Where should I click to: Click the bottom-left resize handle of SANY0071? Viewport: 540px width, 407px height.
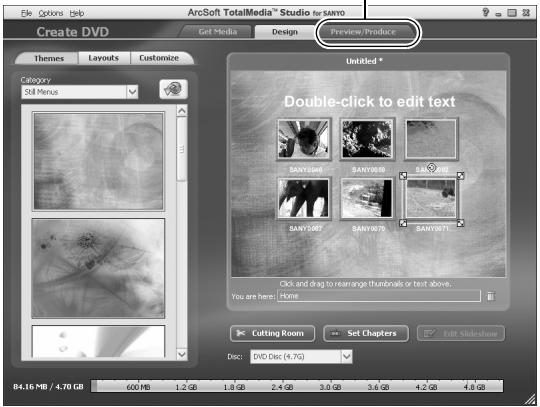[403, 223]
